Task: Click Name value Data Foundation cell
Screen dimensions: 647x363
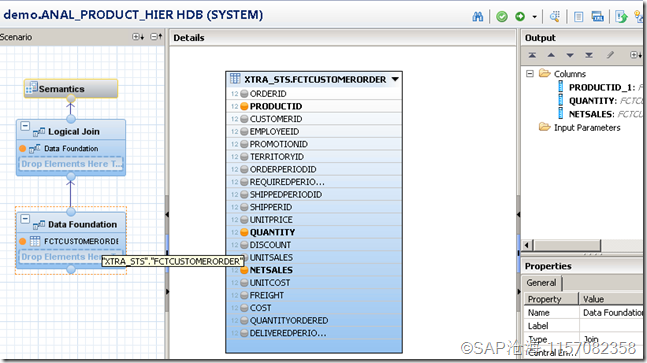Action: 611,313
